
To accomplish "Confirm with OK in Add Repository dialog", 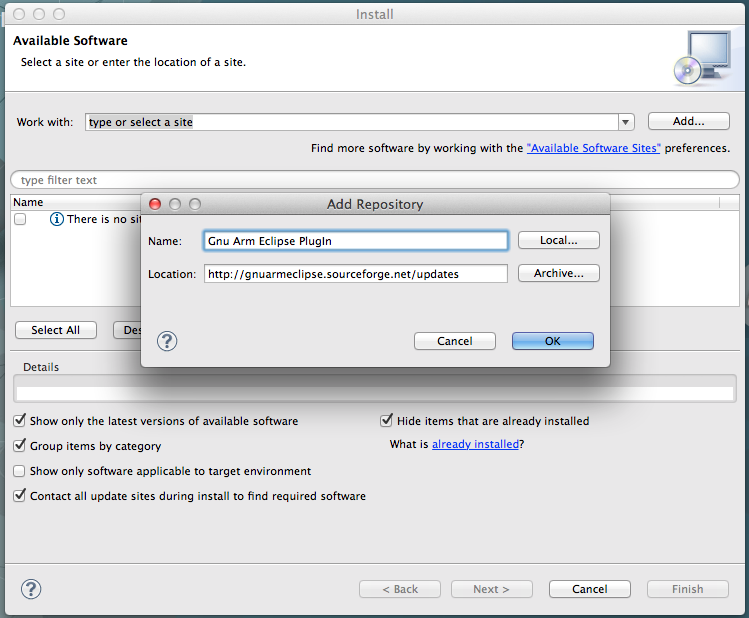I will [553, 341].
